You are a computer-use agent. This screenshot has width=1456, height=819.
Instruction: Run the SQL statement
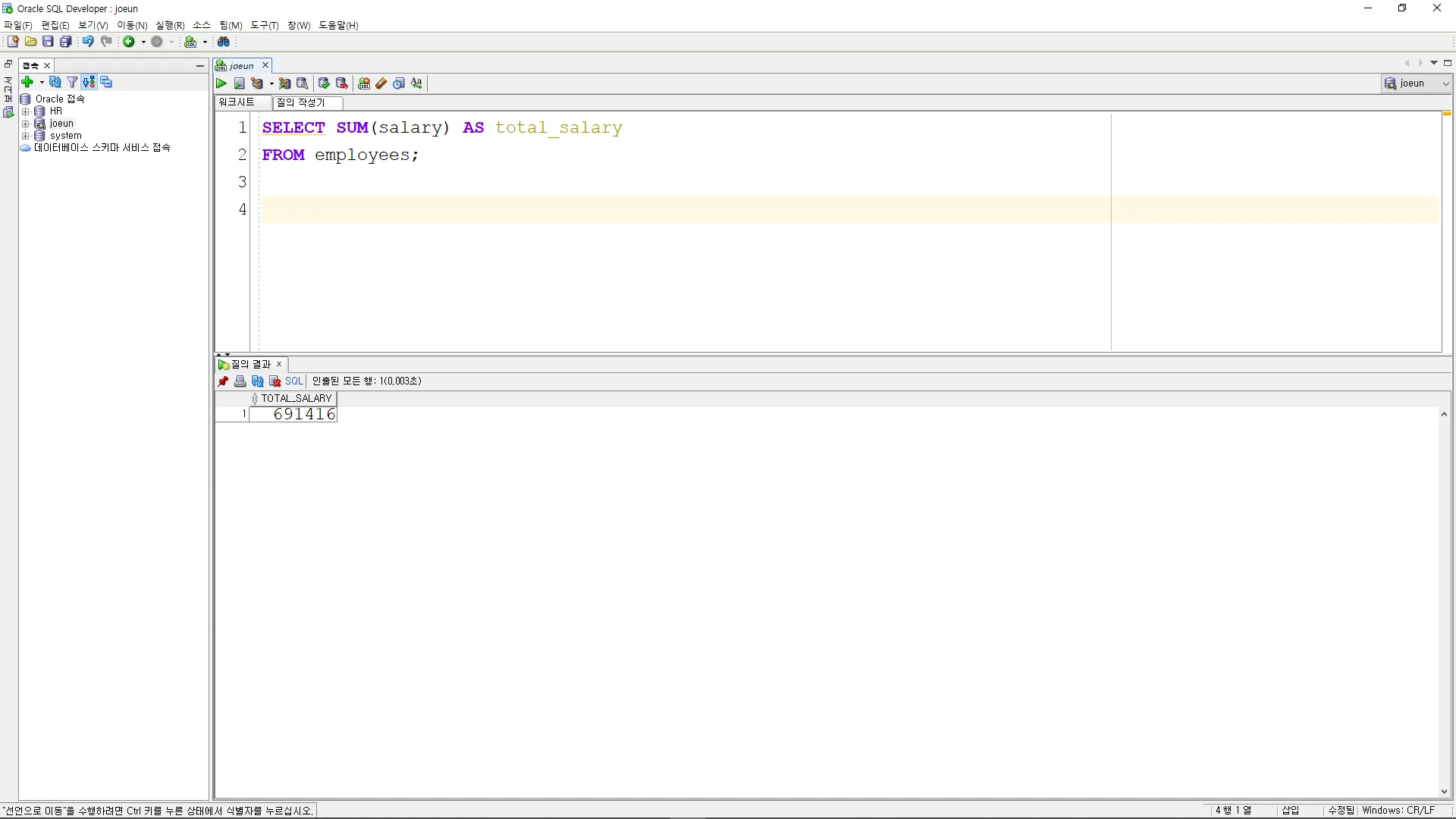click(x=221, y=83)
